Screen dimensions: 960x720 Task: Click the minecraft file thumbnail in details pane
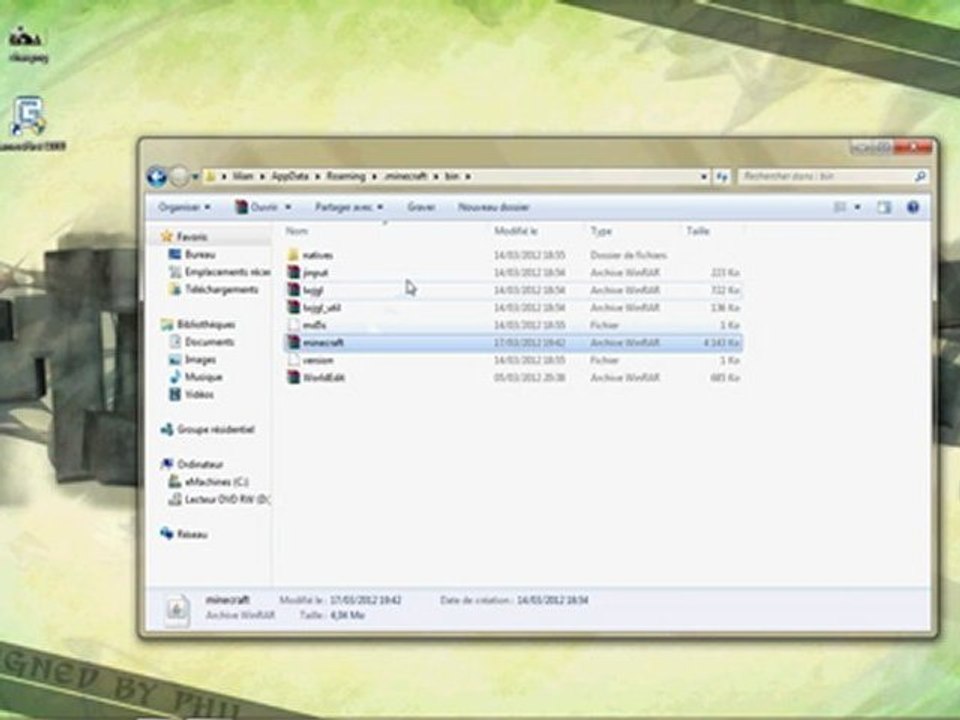point(177,610)
